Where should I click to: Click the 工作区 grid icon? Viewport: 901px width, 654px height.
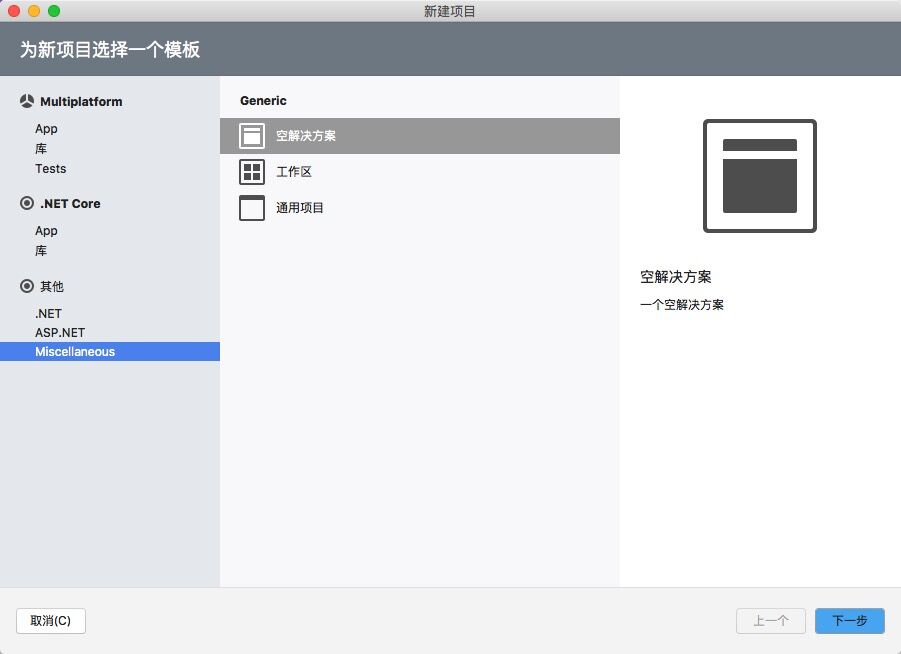coord(252,172)
